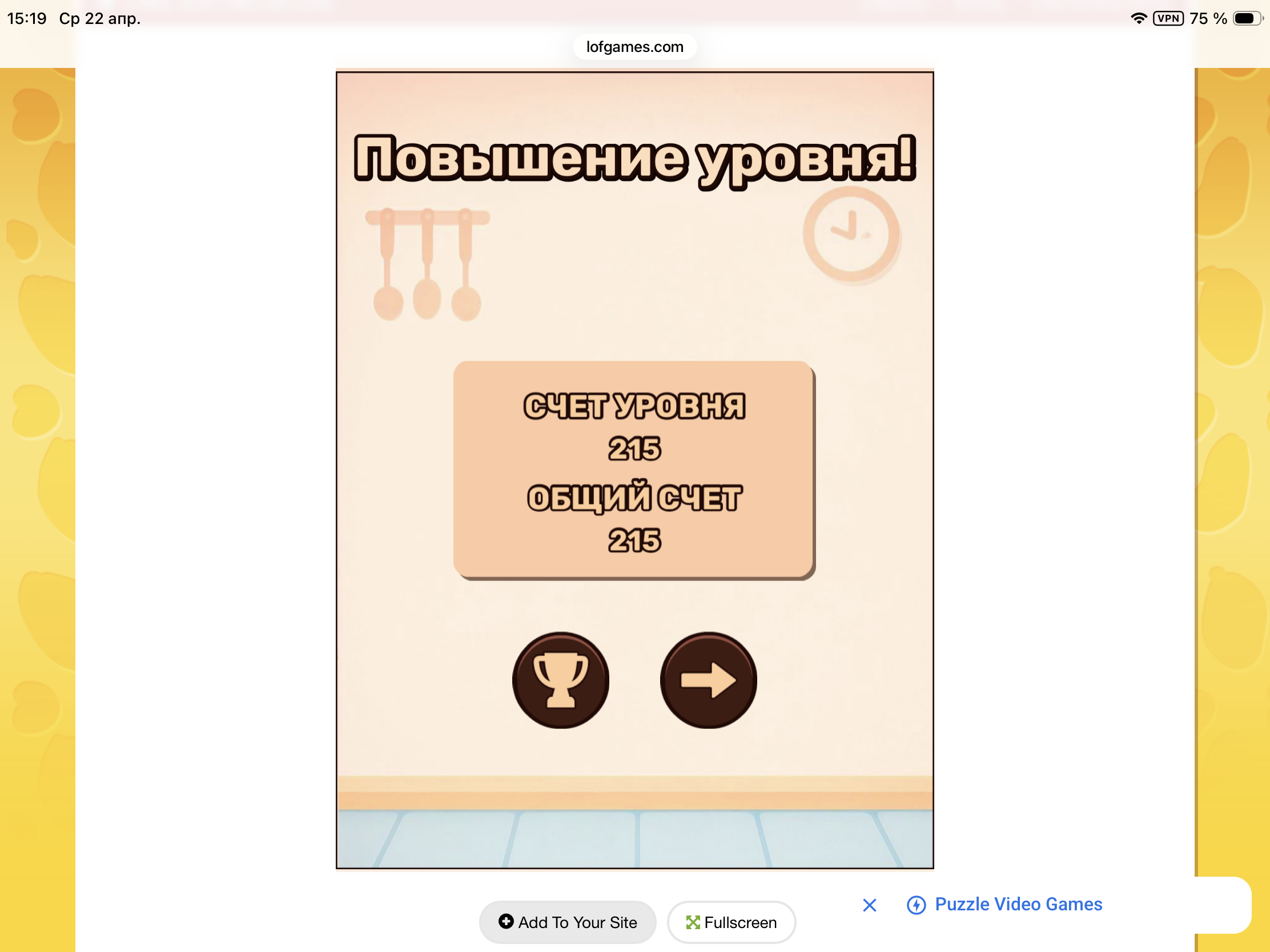Open Puzzle Video Games ad link

1018,905
